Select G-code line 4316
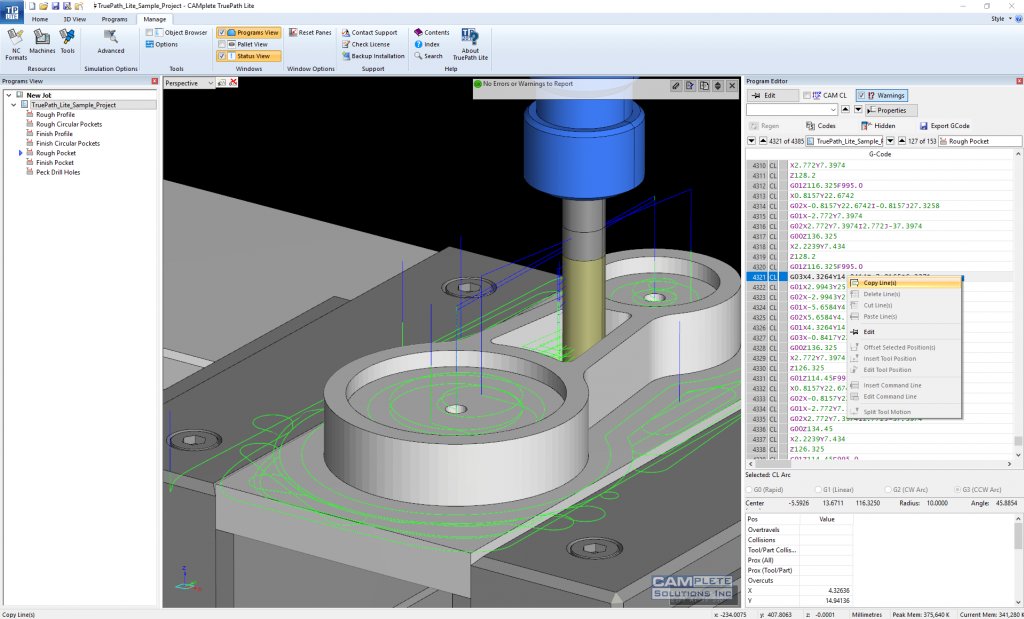 click(881, 226)
